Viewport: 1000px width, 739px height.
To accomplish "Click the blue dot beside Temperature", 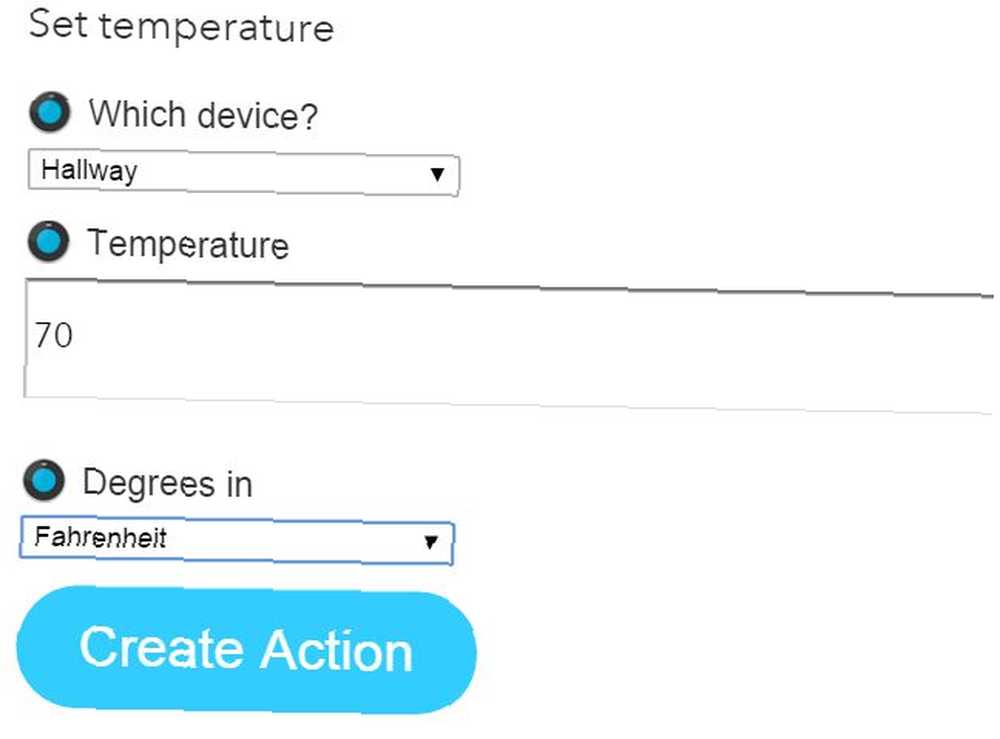I will click(48, 242).
